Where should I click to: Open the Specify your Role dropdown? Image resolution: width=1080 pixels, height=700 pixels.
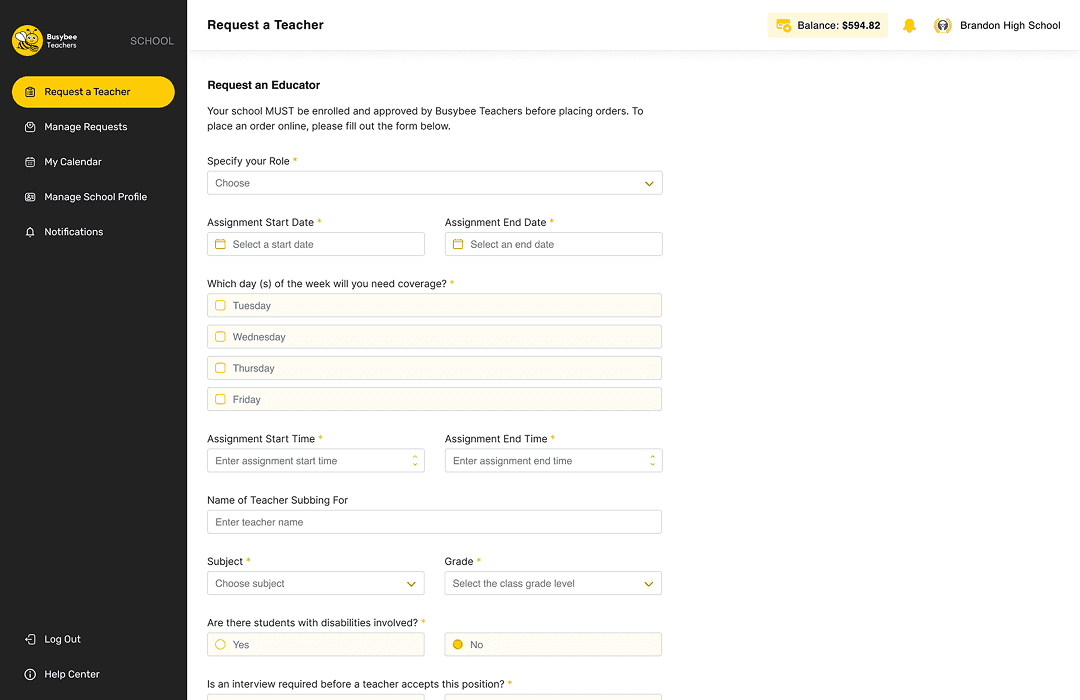(434, 183)
